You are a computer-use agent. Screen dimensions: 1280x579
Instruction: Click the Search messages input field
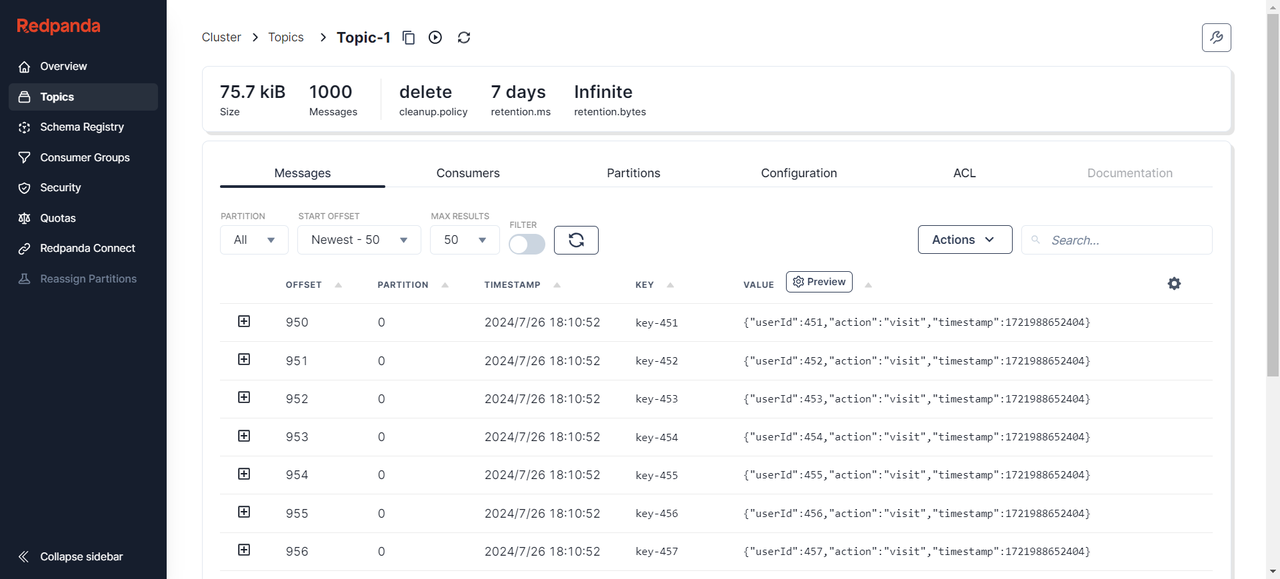click(x=1117, y=240)
